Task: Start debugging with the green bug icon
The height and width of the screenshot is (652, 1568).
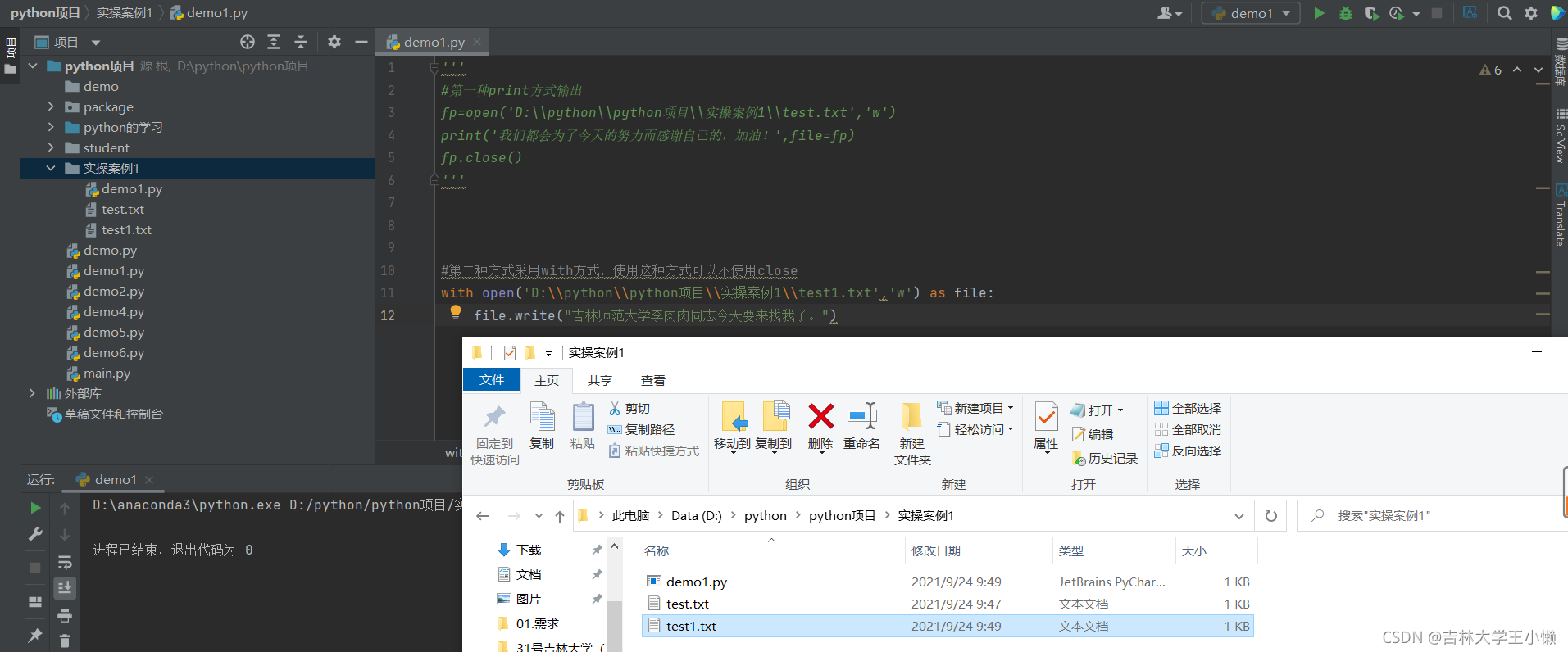Action: (x=1345, y=13)
